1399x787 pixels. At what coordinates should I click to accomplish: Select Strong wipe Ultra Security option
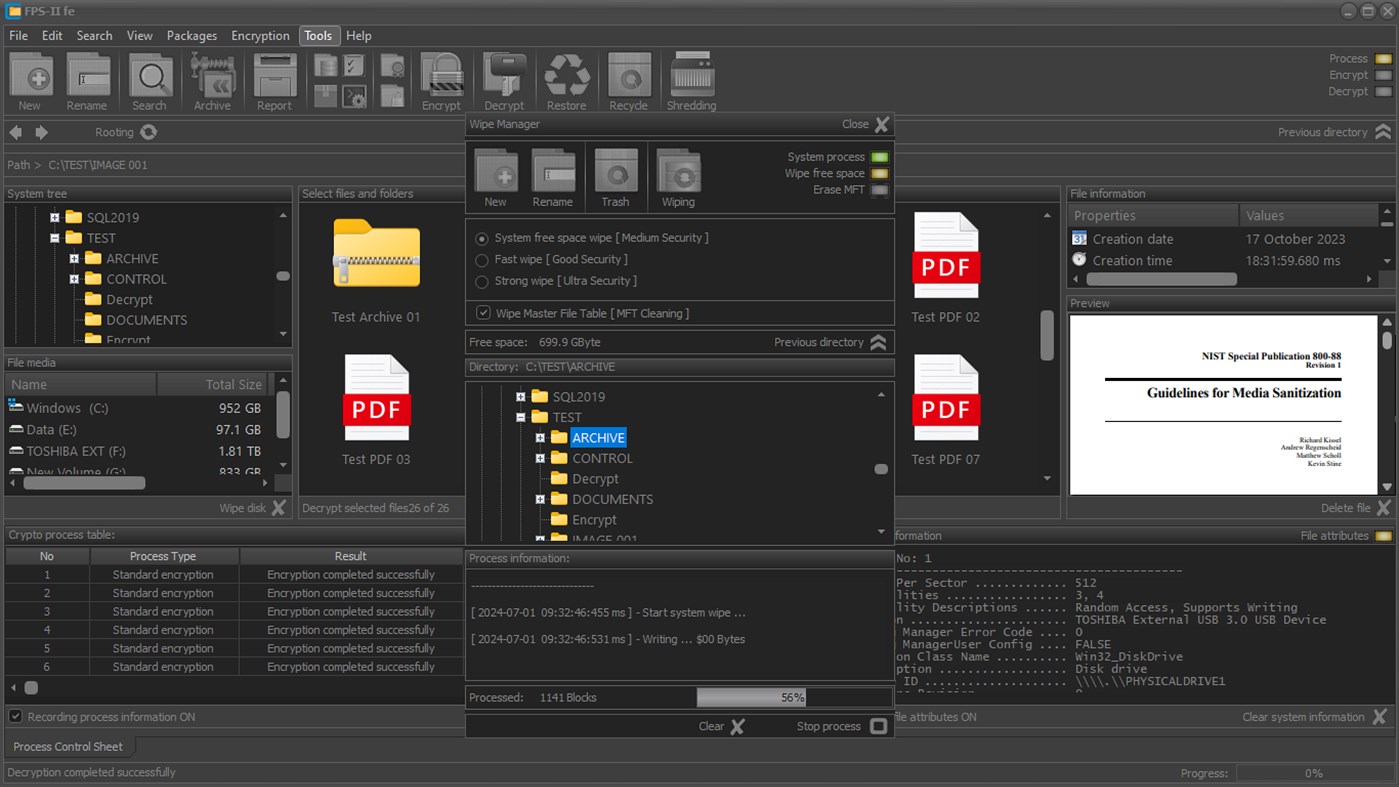coord(483,281)
